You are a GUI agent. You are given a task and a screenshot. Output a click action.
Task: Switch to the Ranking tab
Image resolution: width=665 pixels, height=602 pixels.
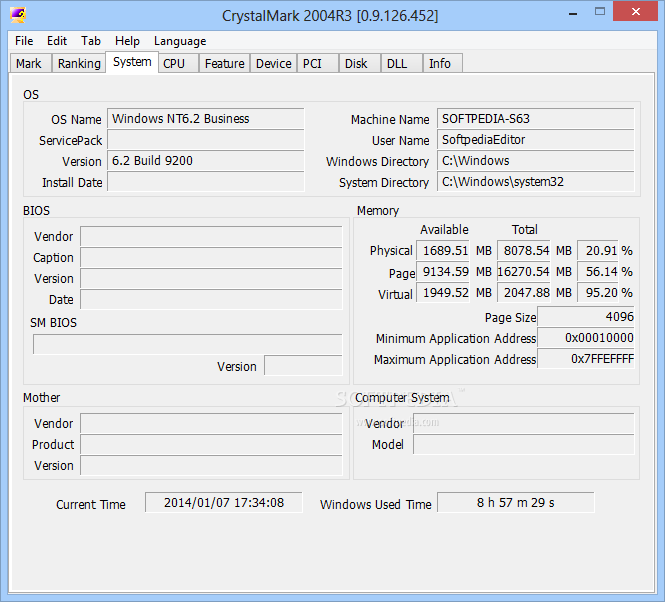tap(79, 63)
